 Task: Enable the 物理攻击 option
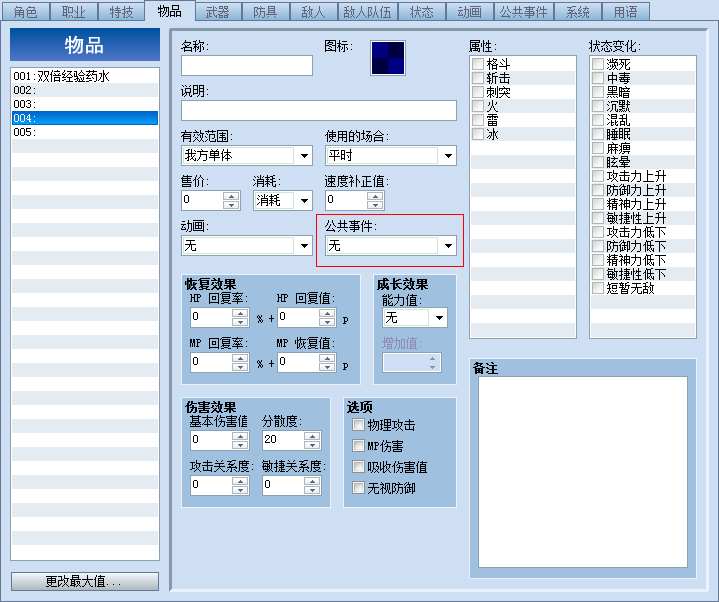pos(358,425)
